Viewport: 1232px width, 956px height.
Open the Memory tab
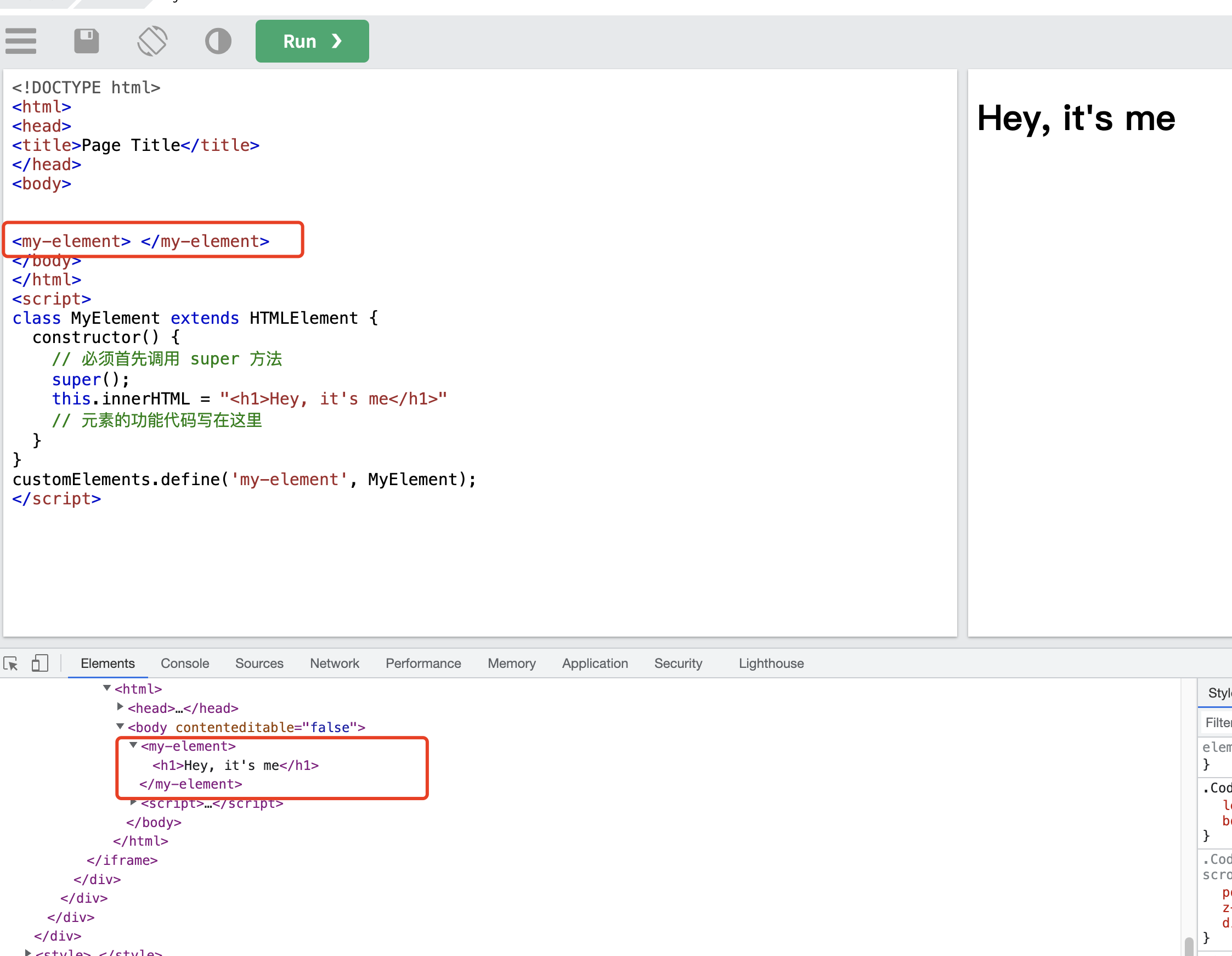(512, 663)
